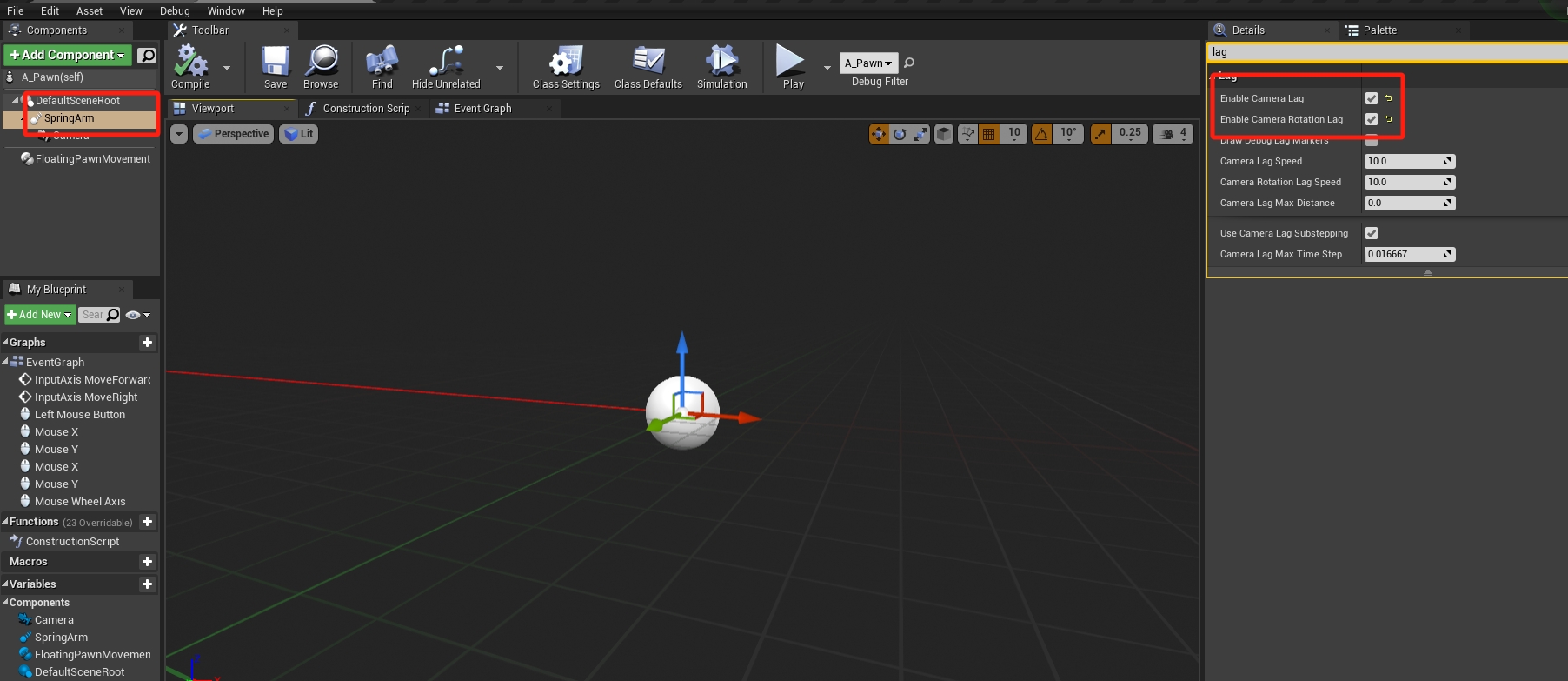
Task: Save the blueprint with Save icon
Action: tap(276, 63)
